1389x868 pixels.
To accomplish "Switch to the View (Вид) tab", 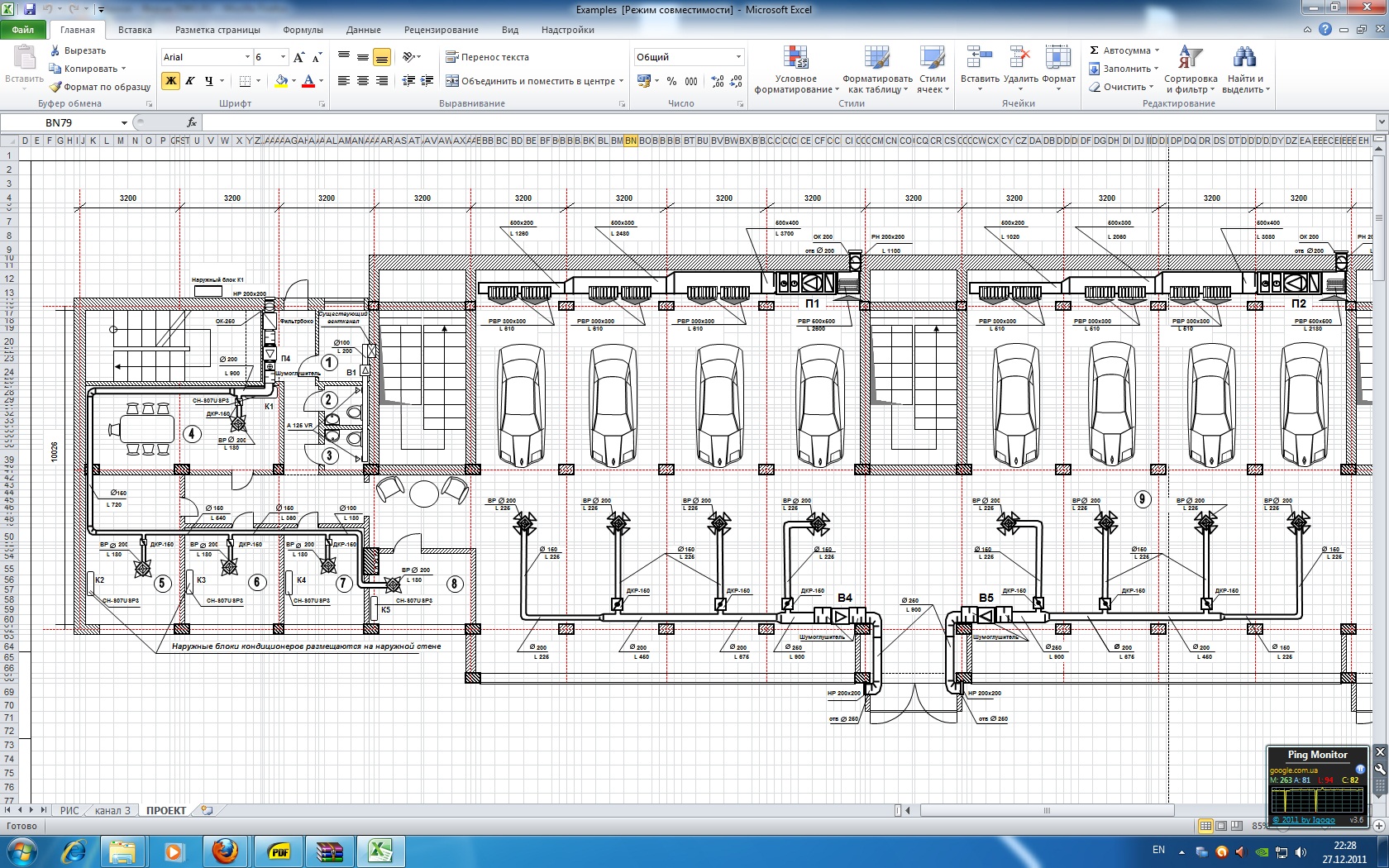I will tap(510, 30).
